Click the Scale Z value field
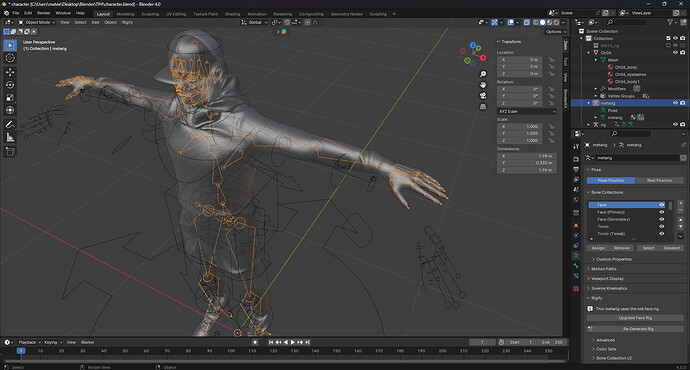The height and width of the screenshot is (370, 690). 520,140
